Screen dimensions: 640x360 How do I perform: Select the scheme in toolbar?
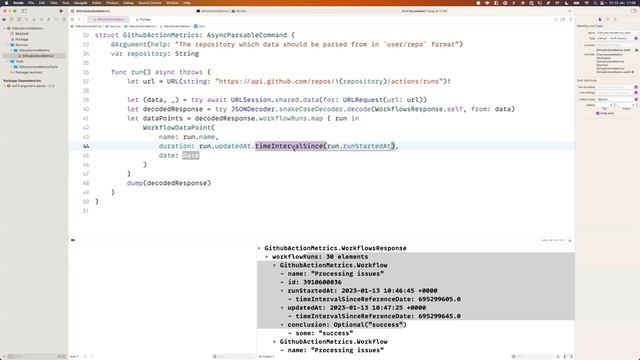pyautogui.click(x=212, y=11)
